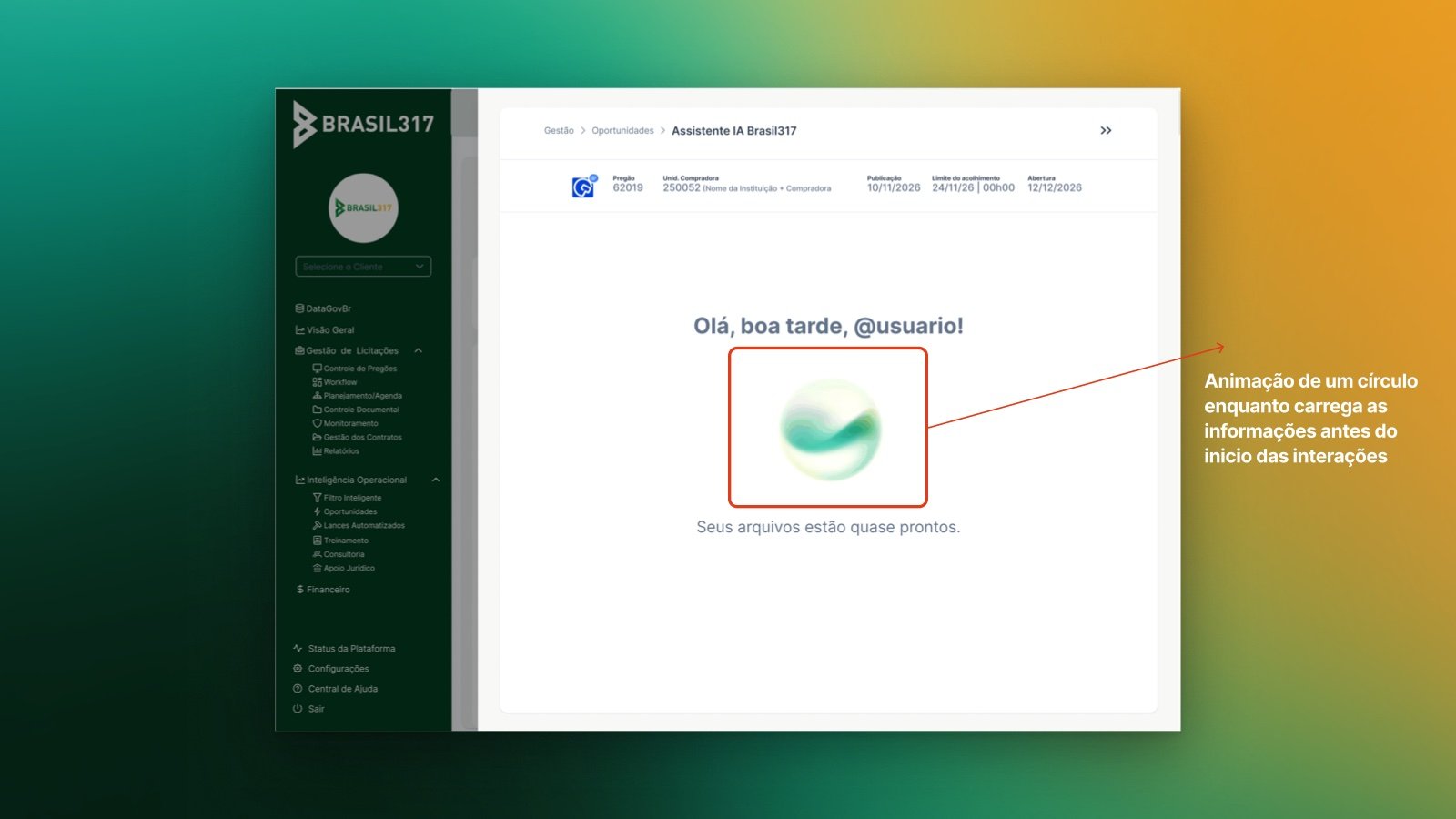Open the Selecione o Cliente dropdown
Viewport: 1456px width, 819px height.
pyautogui.click(x=363, y=267)
